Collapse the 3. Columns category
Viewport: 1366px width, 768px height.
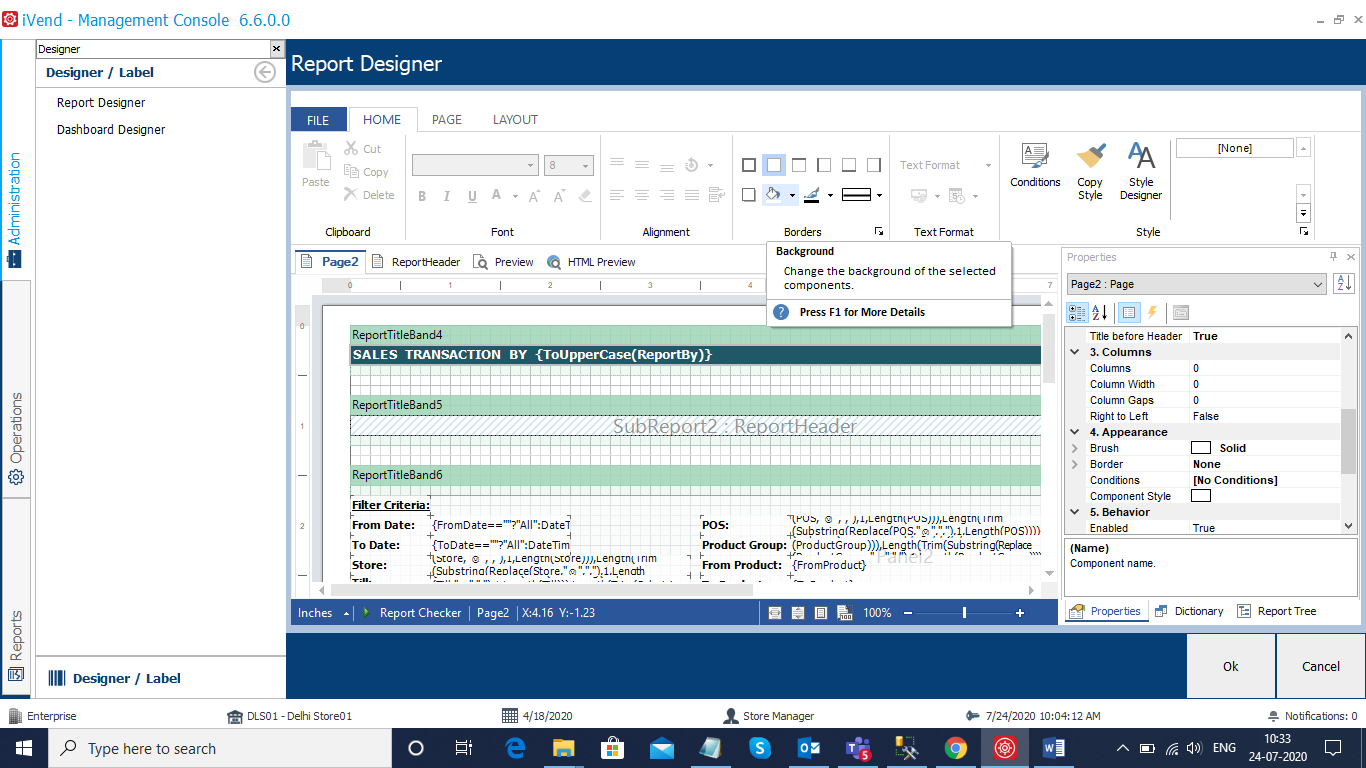tap(1075, 352)
